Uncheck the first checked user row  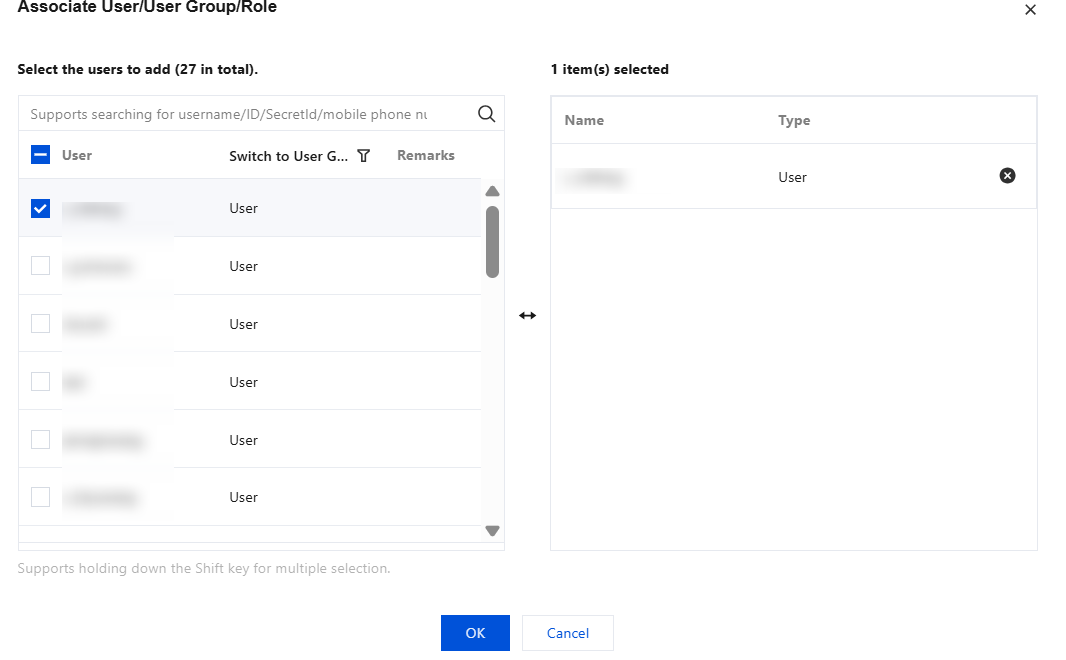41,209
